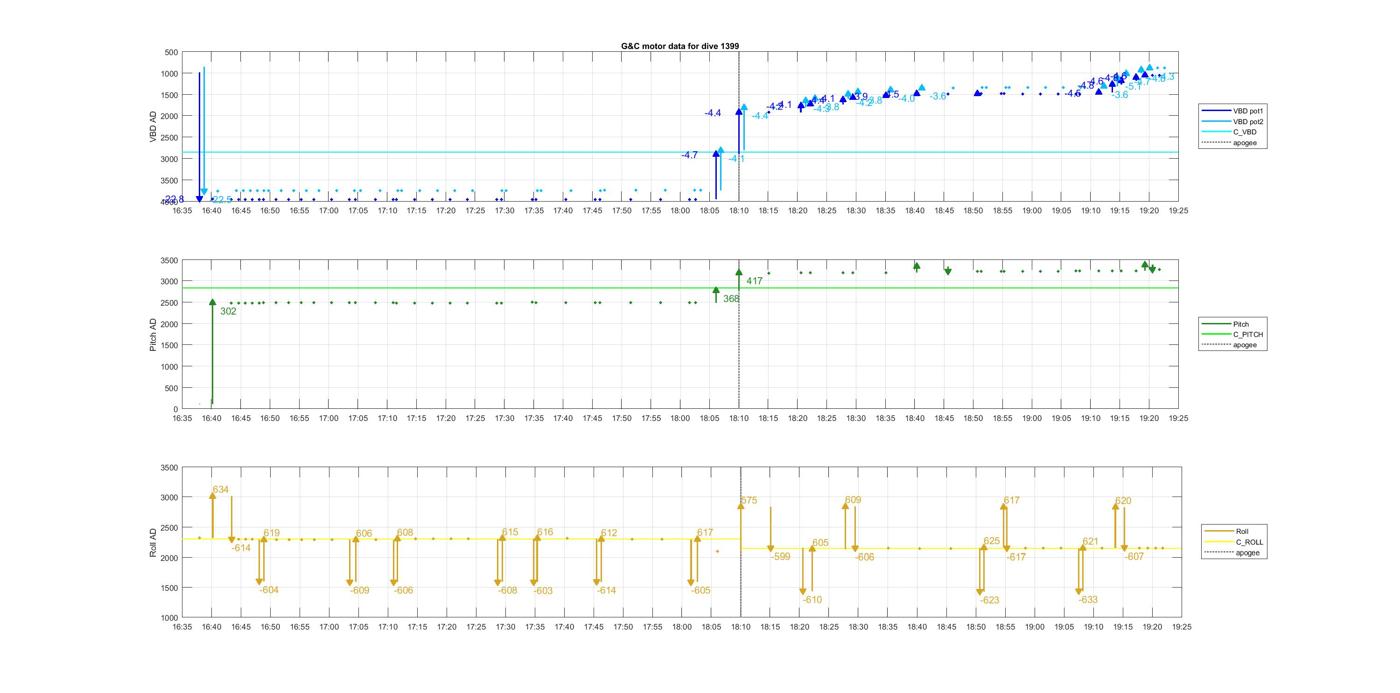1400x693 pixels.
Task: Click the pitch data label '302'
Action: [x=228, y=312]
